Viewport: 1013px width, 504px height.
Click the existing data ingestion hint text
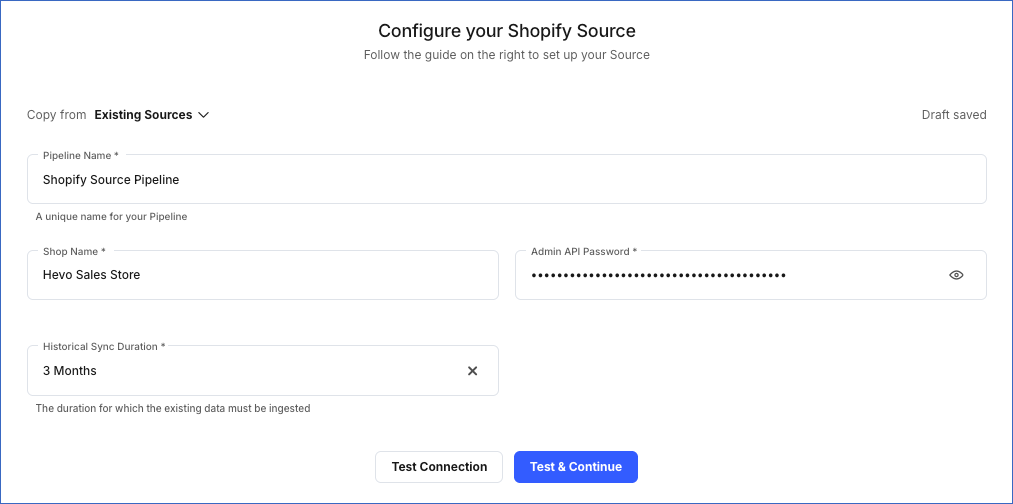click(173, 408)
